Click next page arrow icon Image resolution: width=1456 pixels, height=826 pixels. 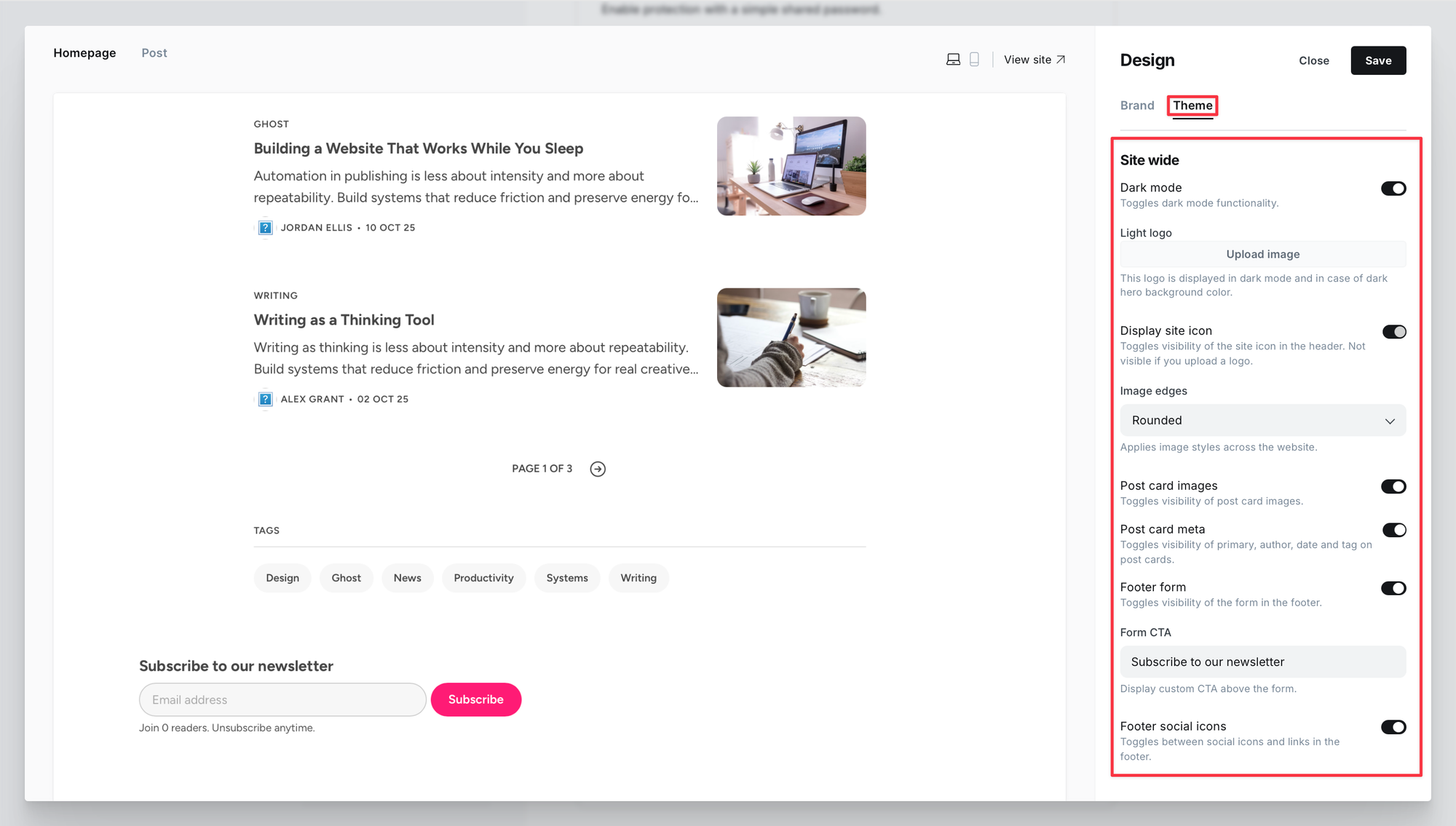(x=598, y=469)
